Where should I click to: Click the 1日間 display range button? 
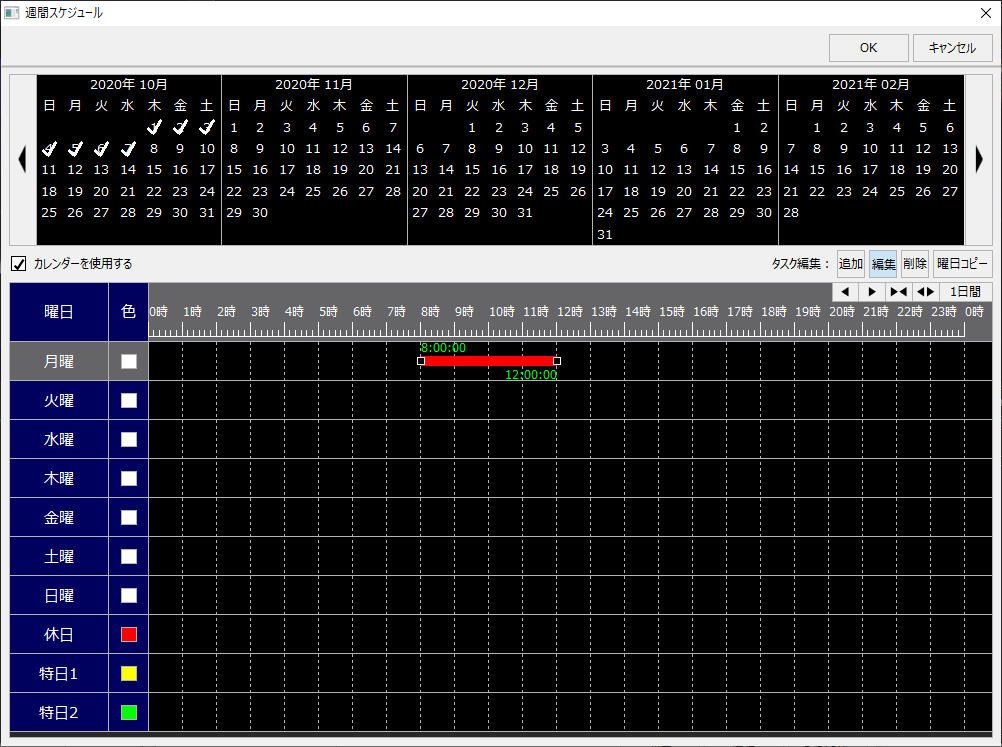point(965,291)
